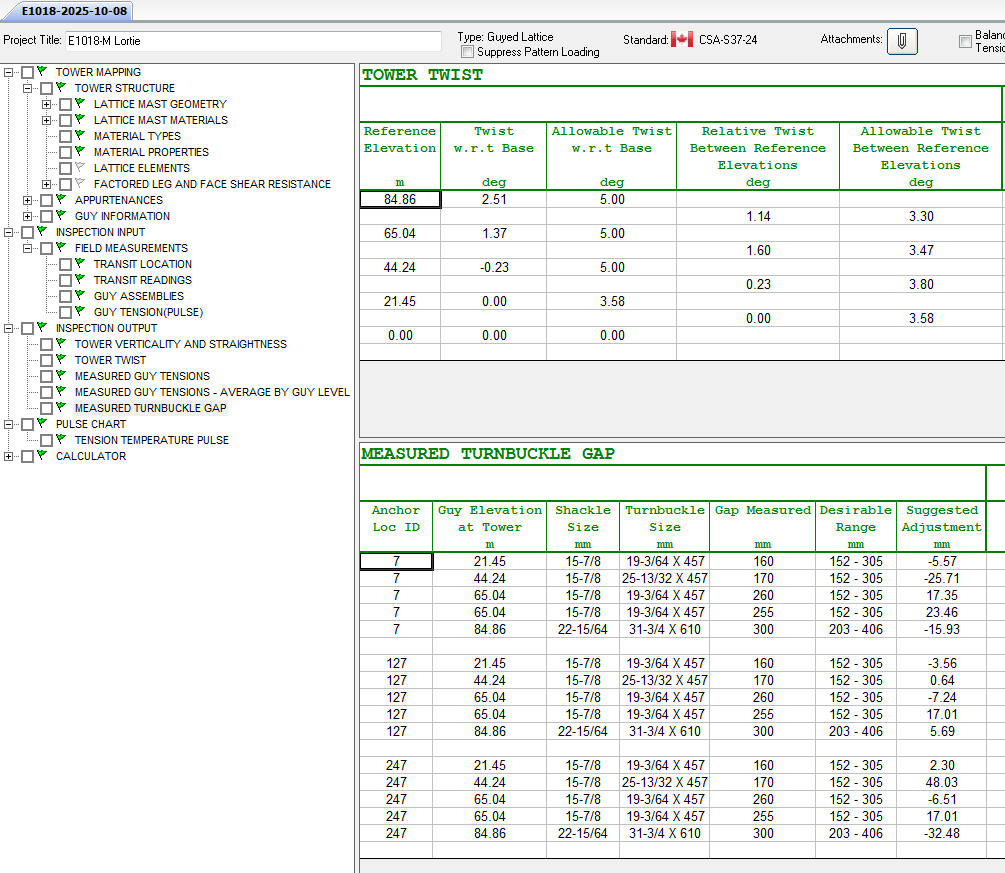
Task: Open LATTICE ELEMENTS tree item
Action: (x=142, y=168)
